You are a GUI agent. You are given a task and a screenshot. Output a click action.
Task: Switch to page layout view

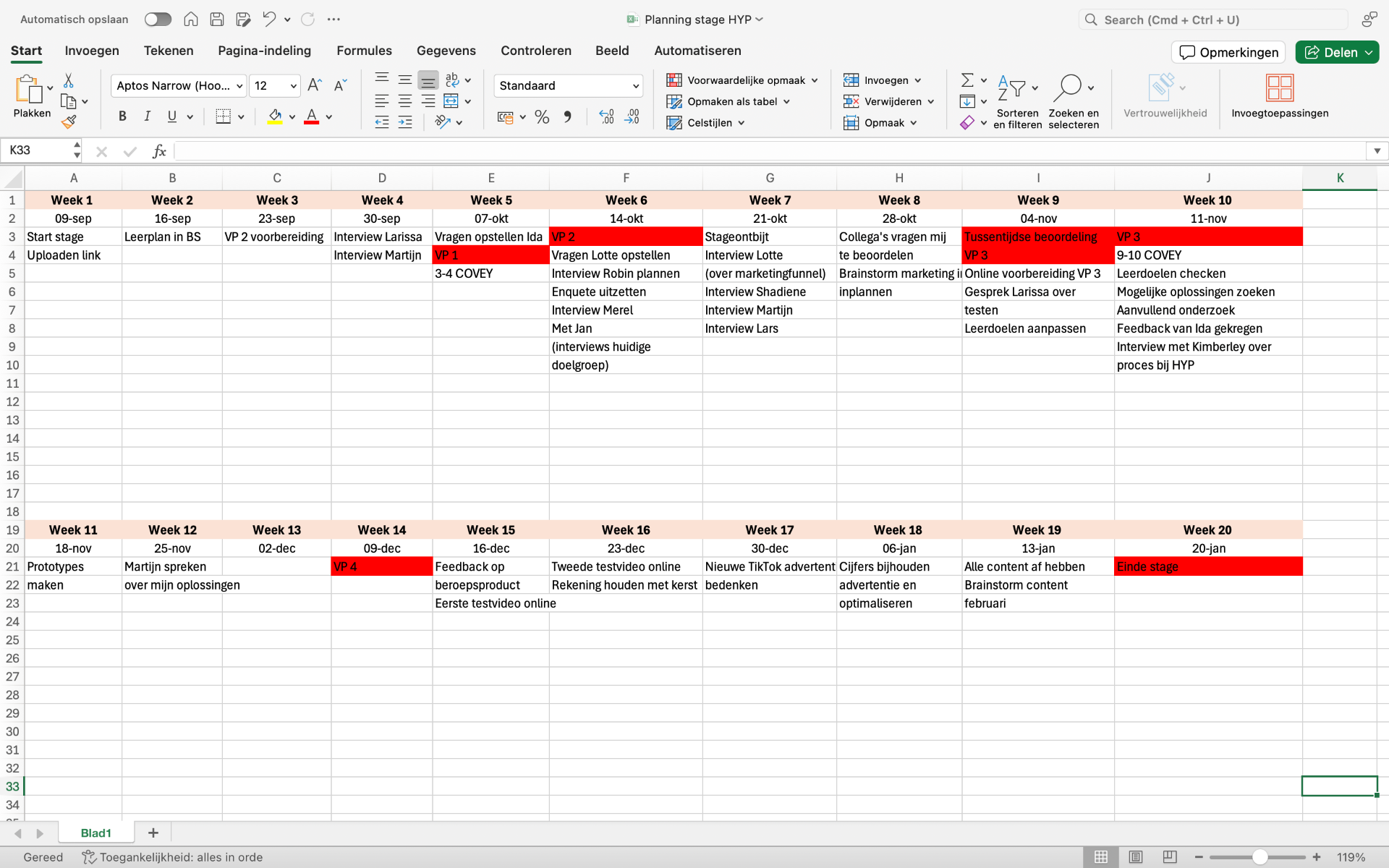(x=1135, y=857)
